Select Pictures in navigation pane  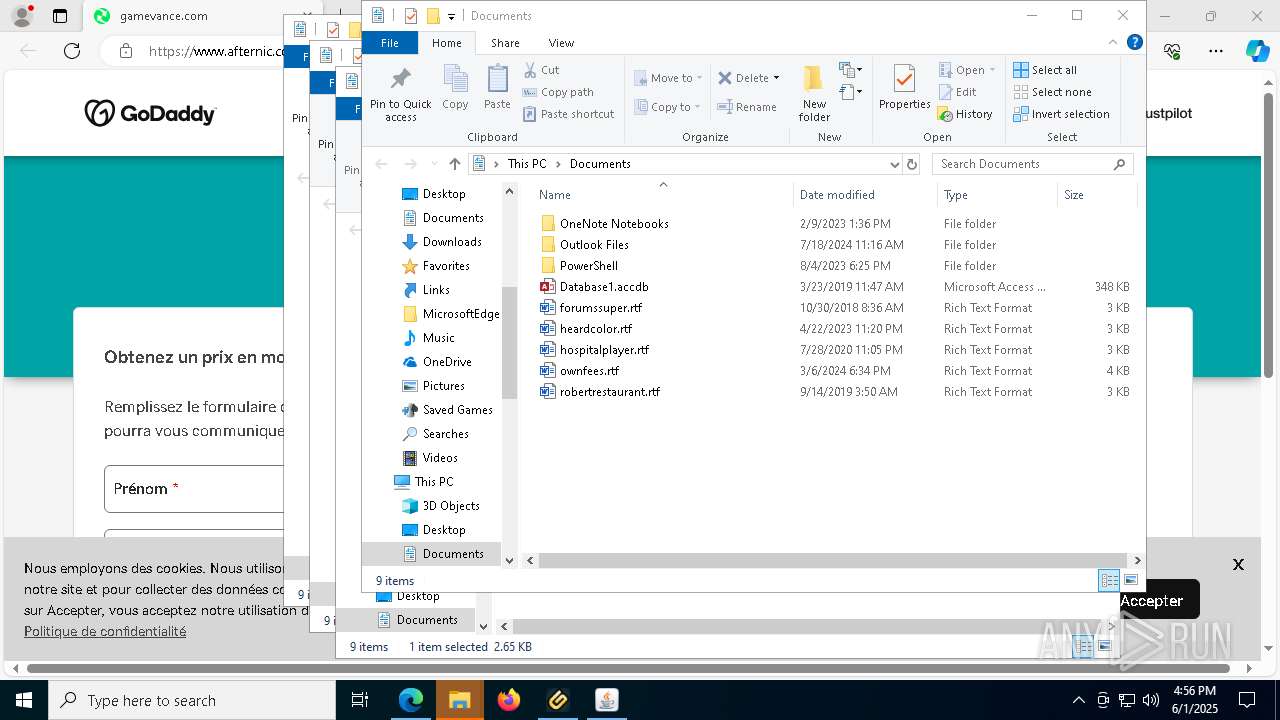coord(443,386)
